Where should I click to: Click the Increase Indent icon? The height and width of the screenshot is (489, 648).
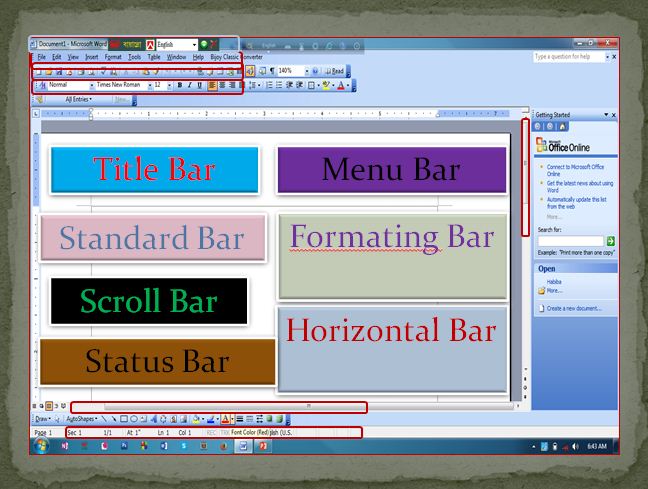click(300, 85)
